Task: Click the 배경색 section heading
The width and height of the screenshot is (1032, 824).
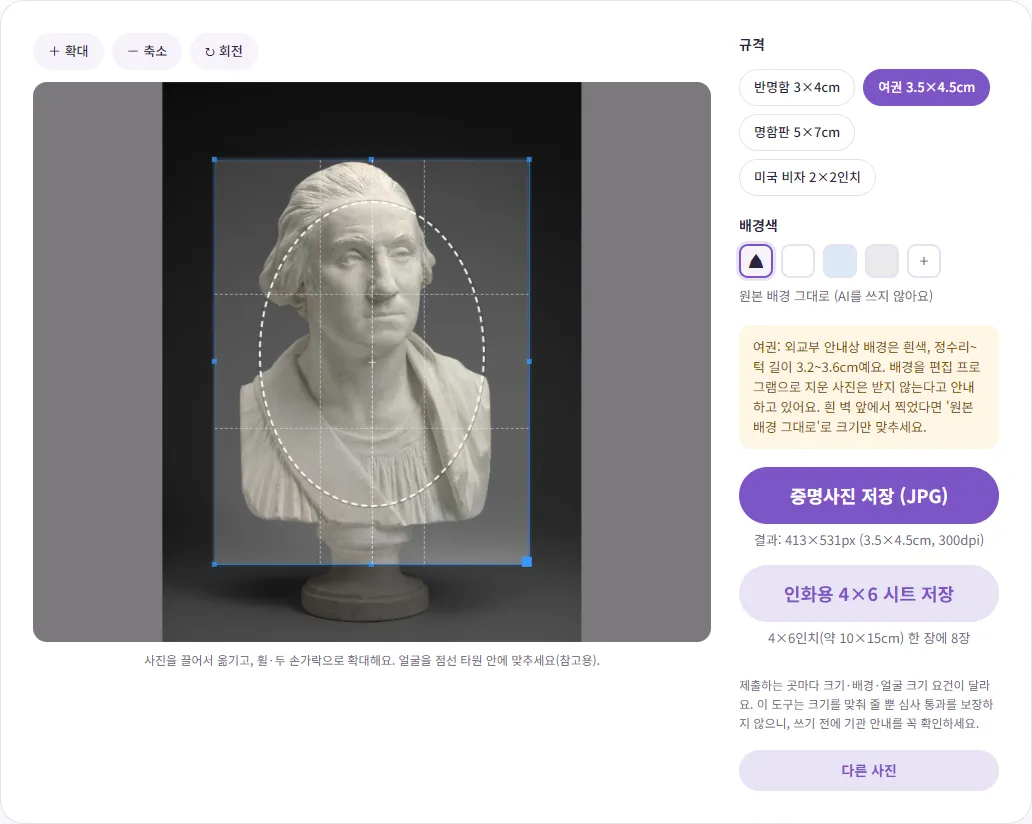Action: [x=758, y=225]
